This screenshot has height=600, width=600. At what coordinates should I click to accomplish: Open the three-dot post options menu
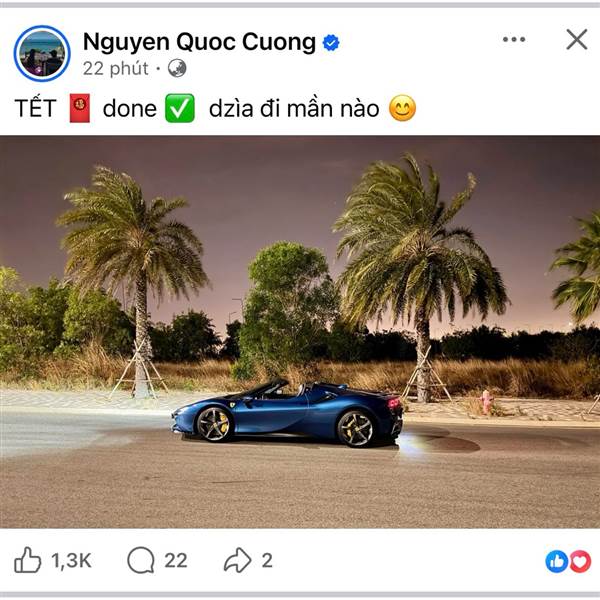tap(514, 39)
